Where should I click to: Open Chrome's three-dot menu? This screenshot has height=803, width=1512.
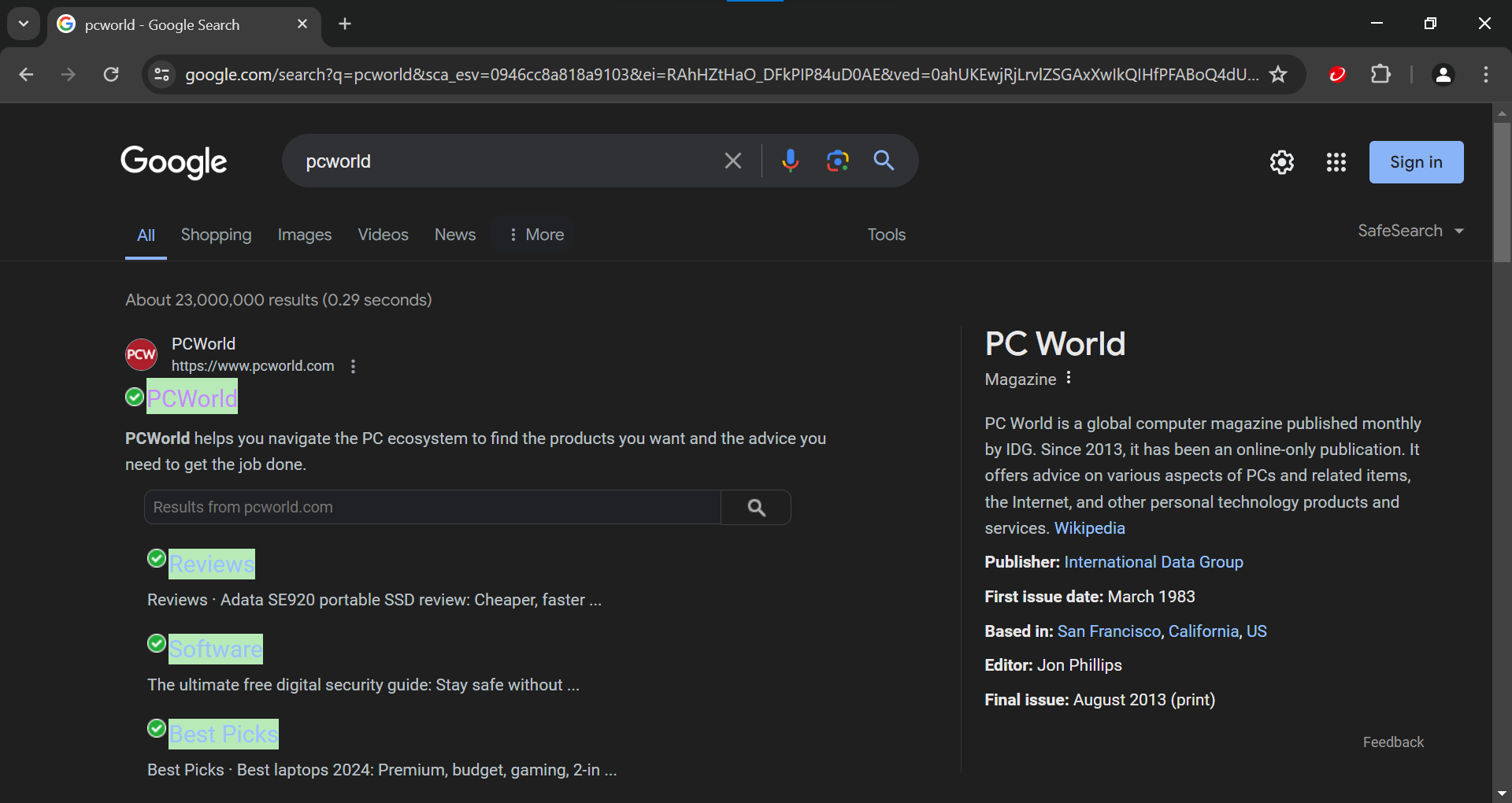point(1486,75)
